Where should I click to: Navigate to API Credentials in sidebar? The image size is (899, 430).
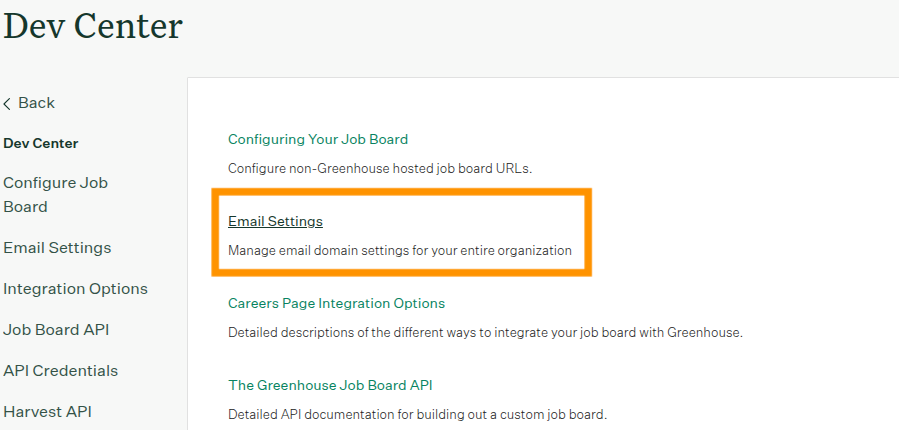click(x=60, y=370)
